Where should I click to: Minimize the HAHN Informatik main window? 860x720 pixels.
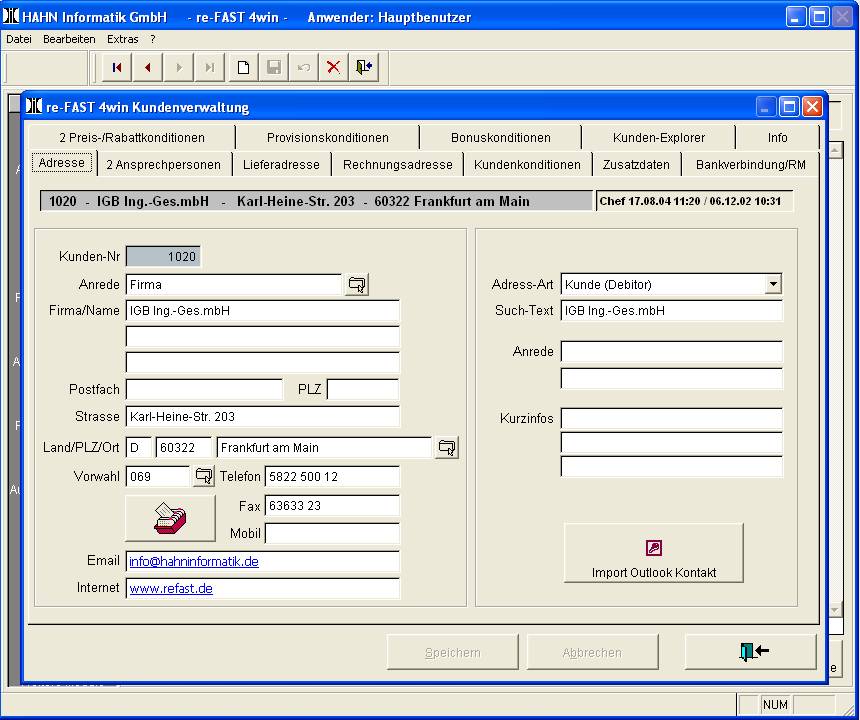coord(795,17)
